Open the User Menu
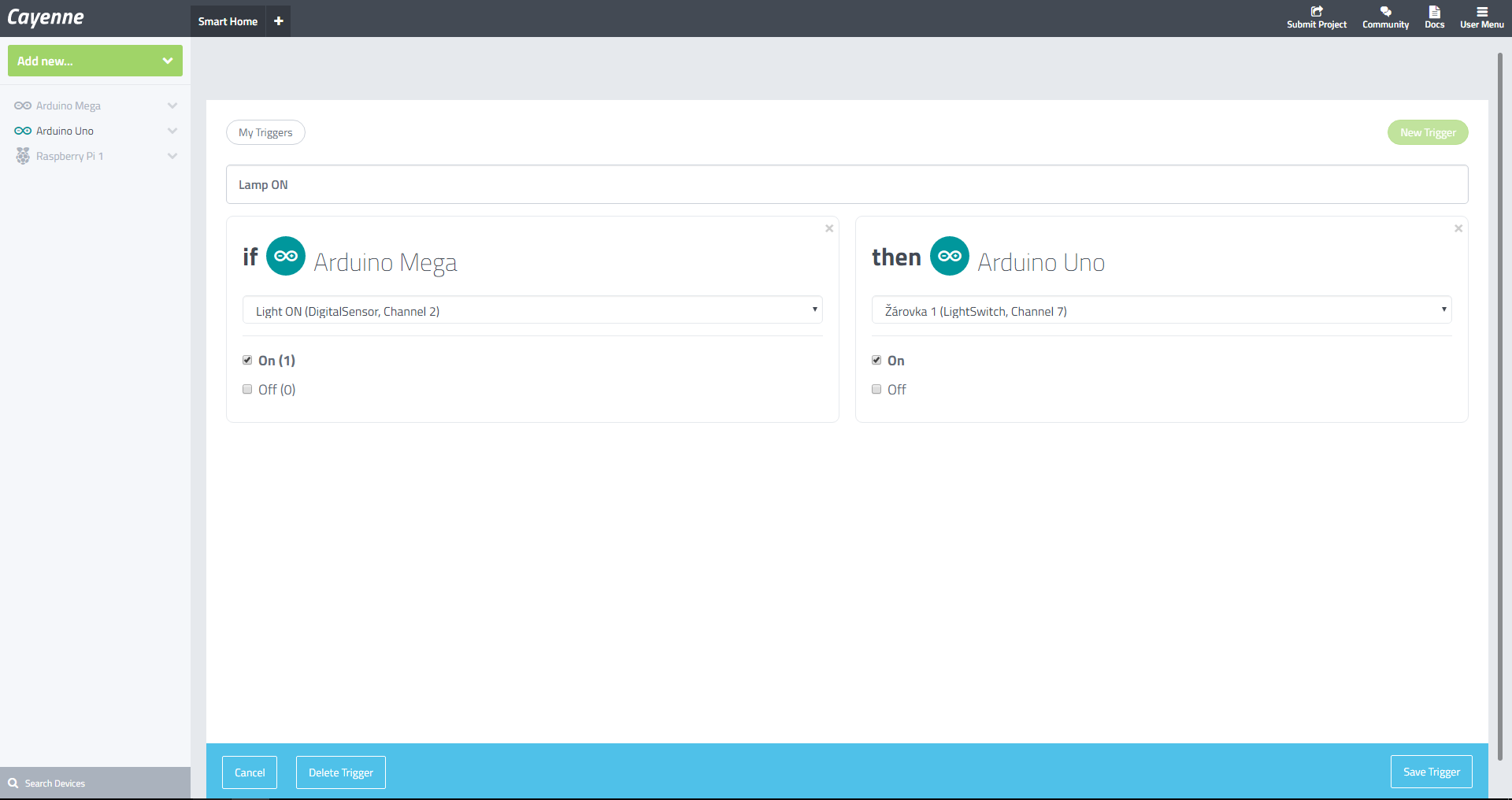Viewport: 1512px width, 800px height. (x=1481, y=18)
